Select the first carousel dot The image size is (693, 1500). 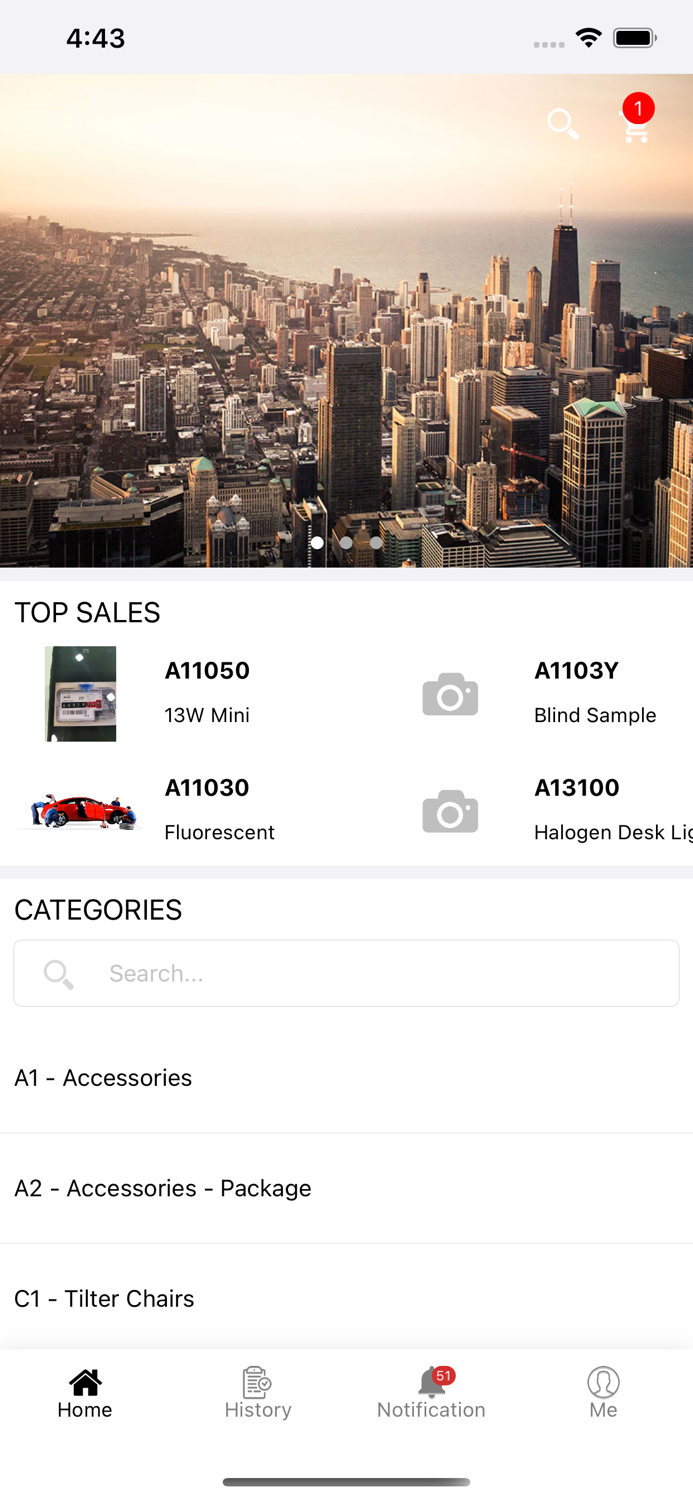317,542
